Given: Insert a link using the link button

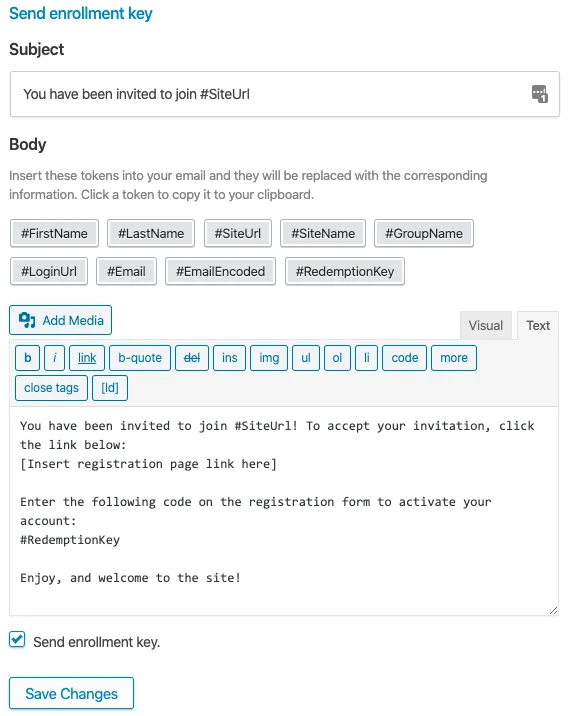Looking at the screenshot, I should [87, 358].
